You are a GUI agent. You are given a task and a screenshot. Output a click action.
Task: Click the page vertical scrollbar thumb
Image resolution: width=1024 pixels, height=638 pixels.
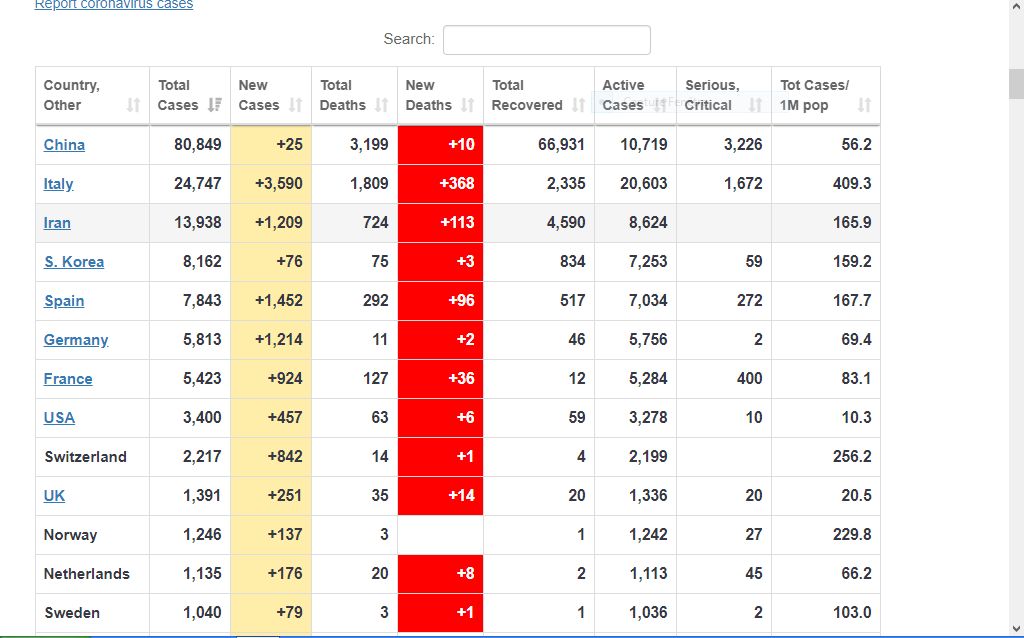pos(1016,82)
